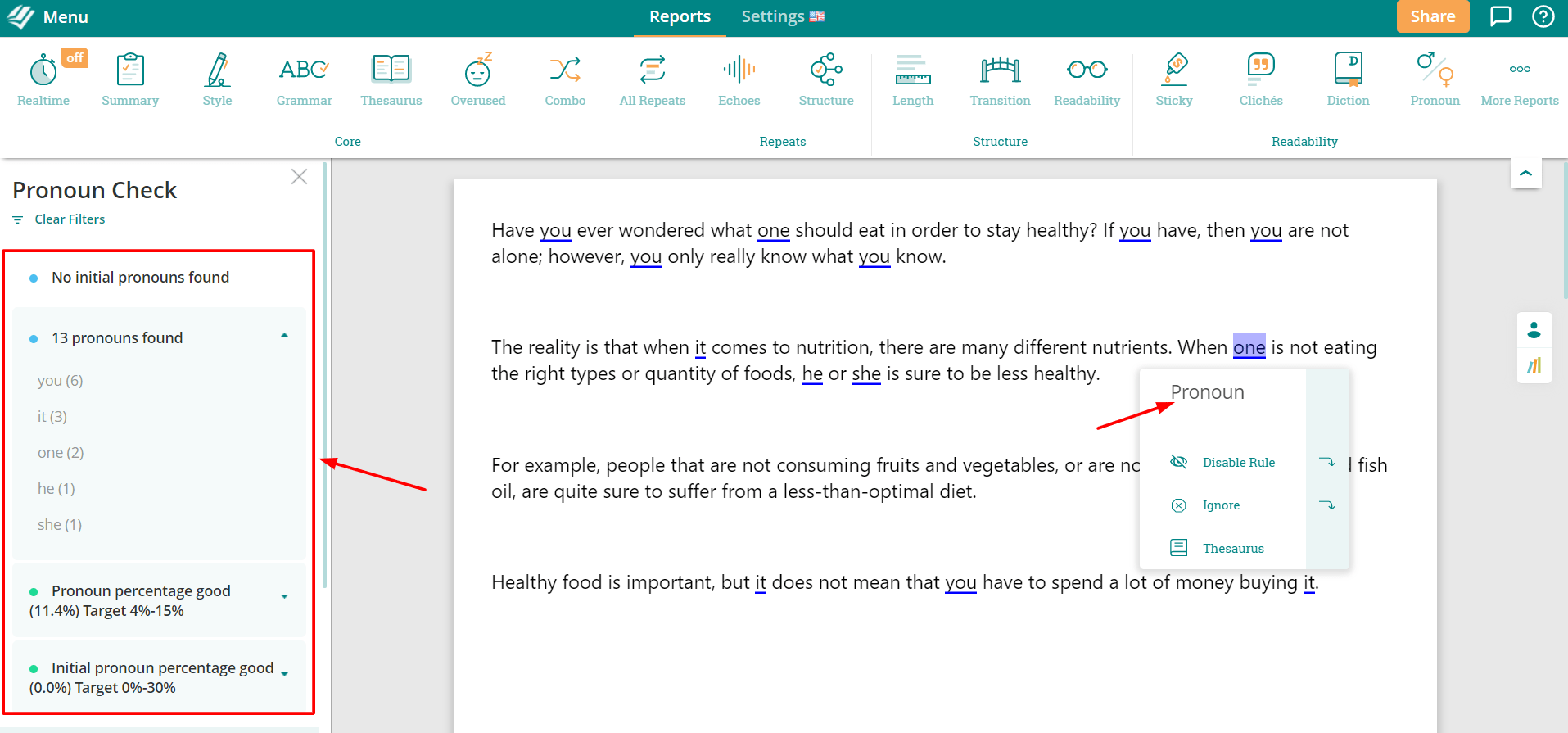Filter by pronoun "you (6)"
Screen dimensions: 1568x733
pyautogui.click(x=61, y=381)
